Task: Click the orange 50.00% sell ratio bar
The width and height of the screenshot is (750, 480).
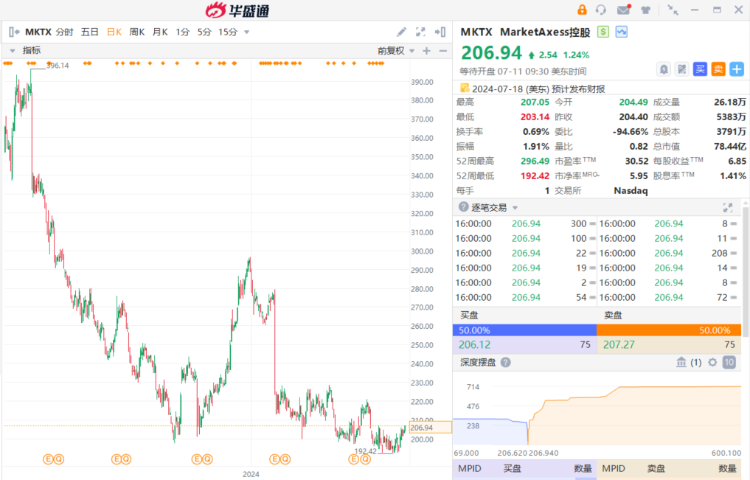Action: click(x=669, y=330)
